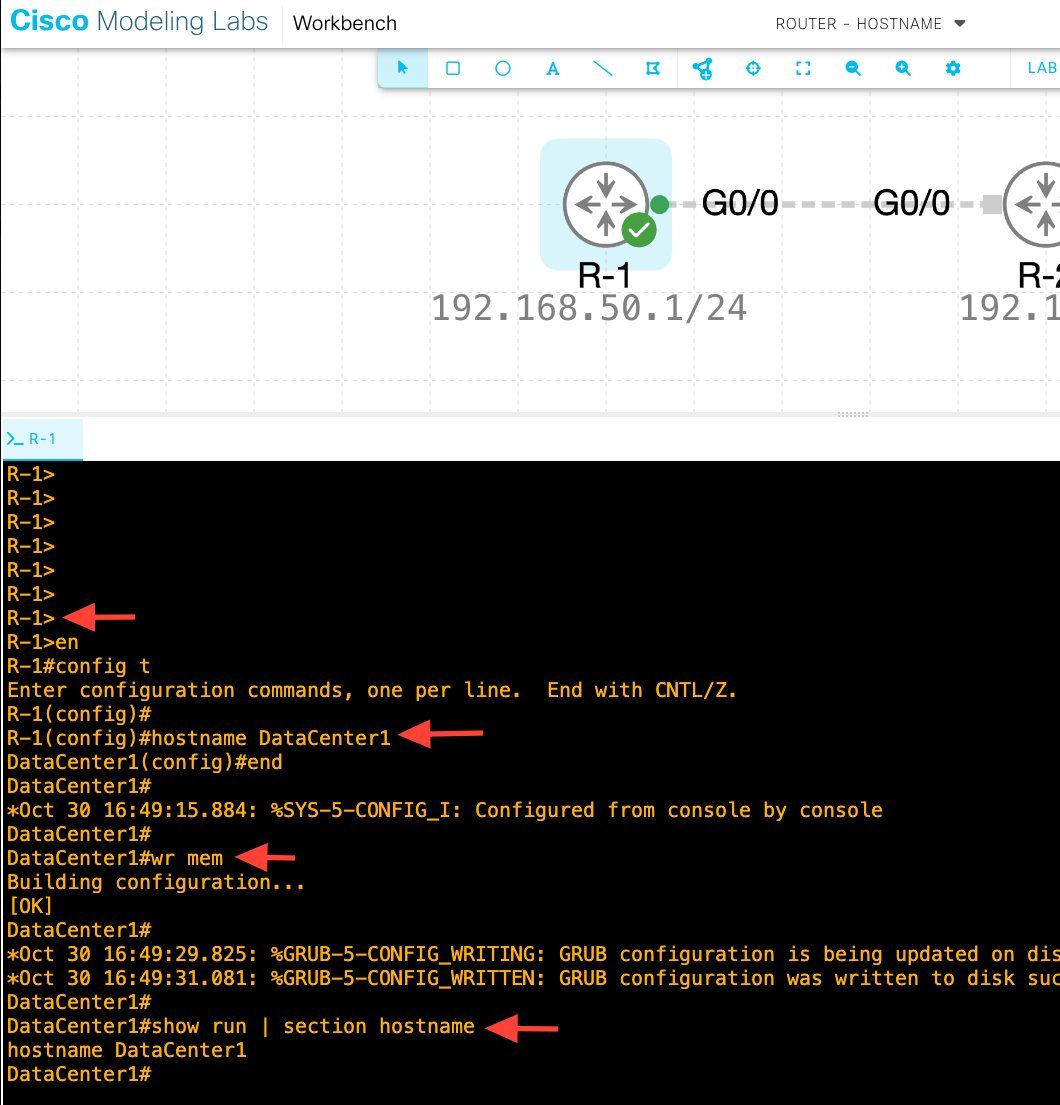Open the workbench settings gear
This screenshot has height=1105, width=1060.
coord(953,68)
